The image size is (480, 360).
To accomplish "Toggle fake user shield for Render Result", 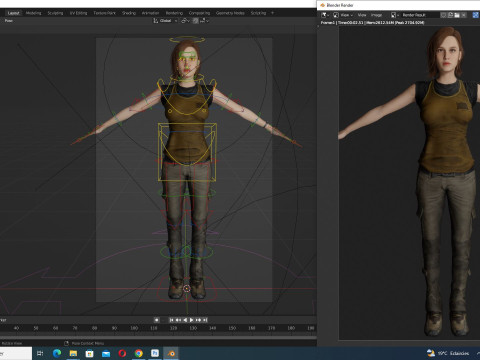I will tap(443, 15).
